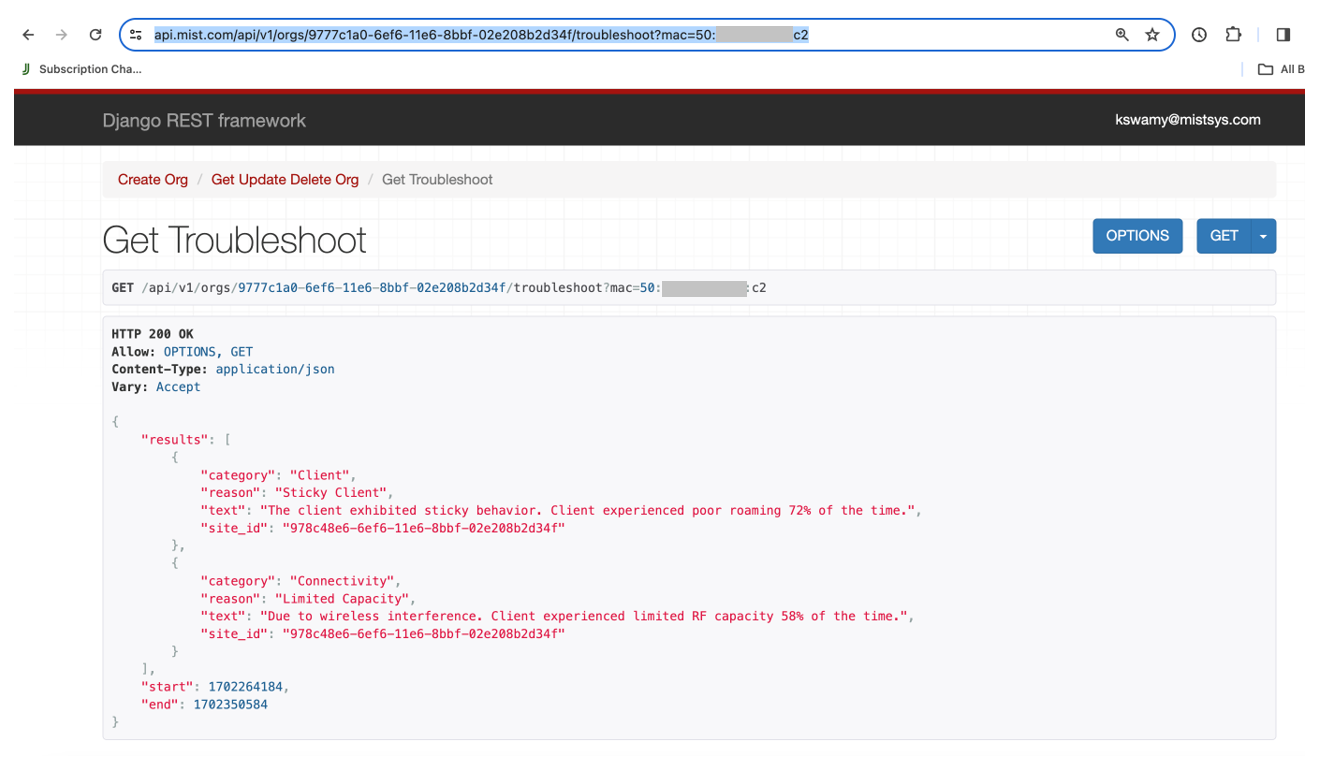Expand the GET button dropdown caret
Image resolution: width=1324 pixels, height=760 pixels.
[1263, 236]
